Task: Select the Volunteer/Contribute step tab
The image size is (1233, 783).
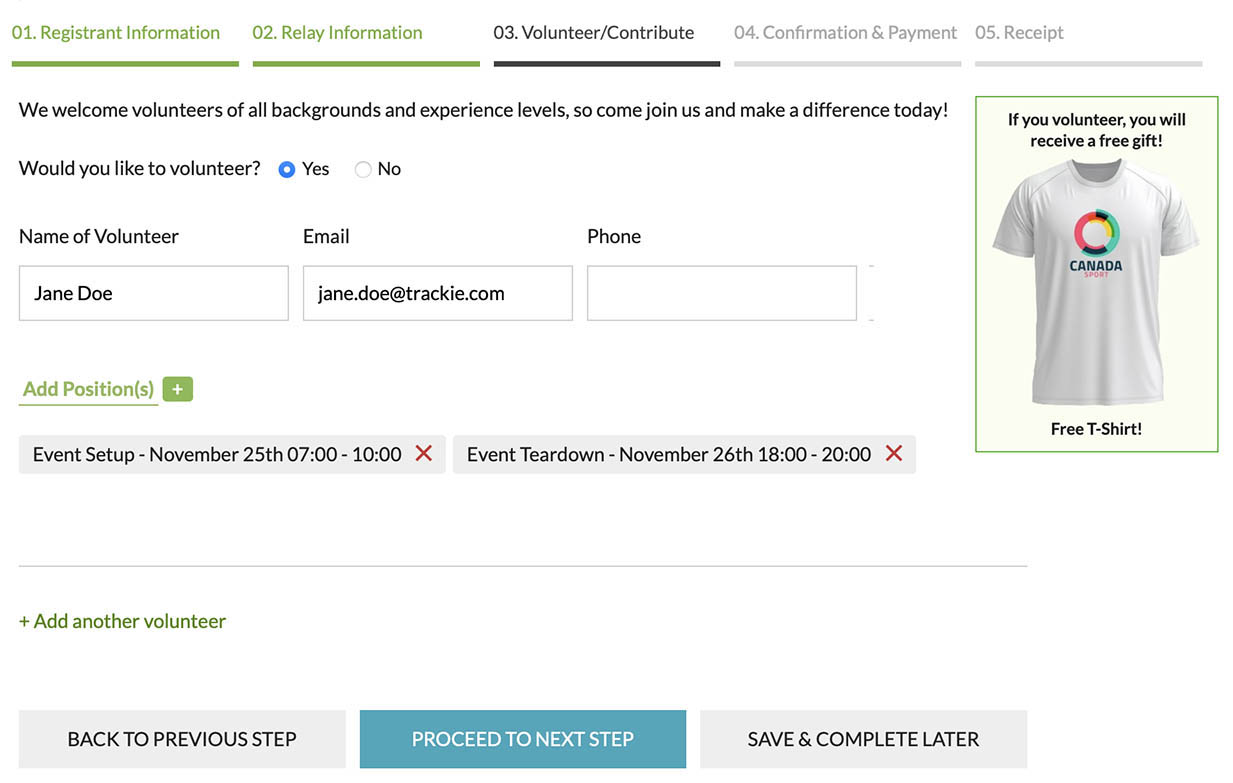Action: [x=593, y=33]
